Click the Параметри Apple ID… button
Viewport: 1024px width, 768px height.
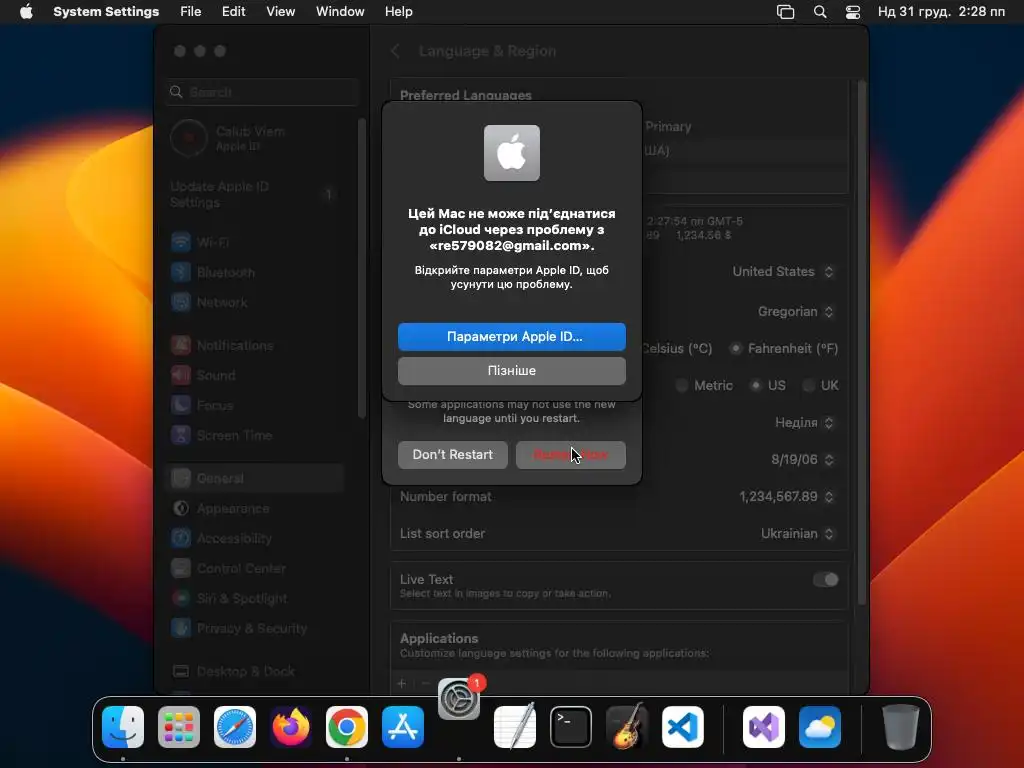[x=512, y=337]
